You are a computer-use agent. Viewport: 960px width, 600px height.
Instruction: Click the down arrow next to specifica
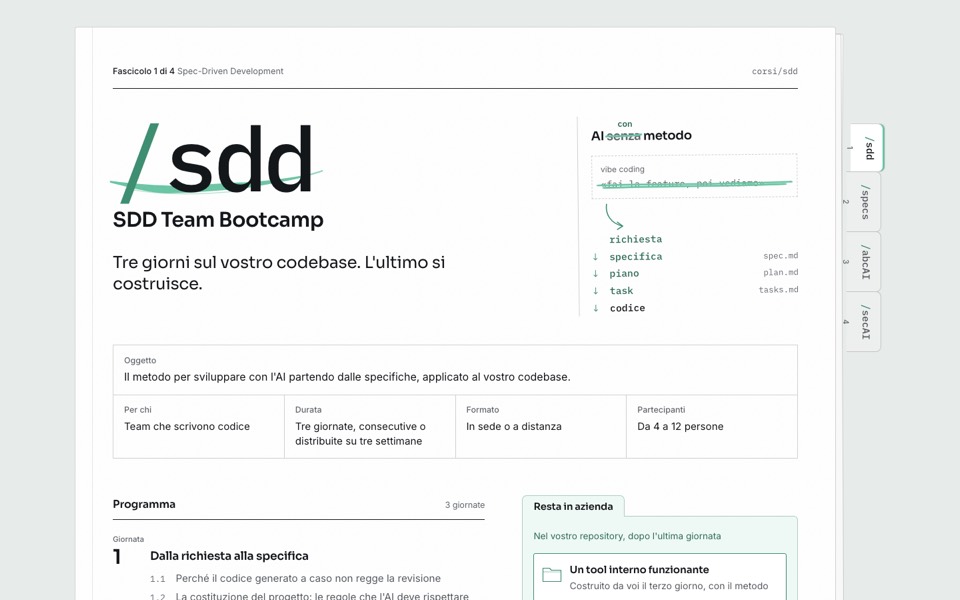click(x=595, y=257)
